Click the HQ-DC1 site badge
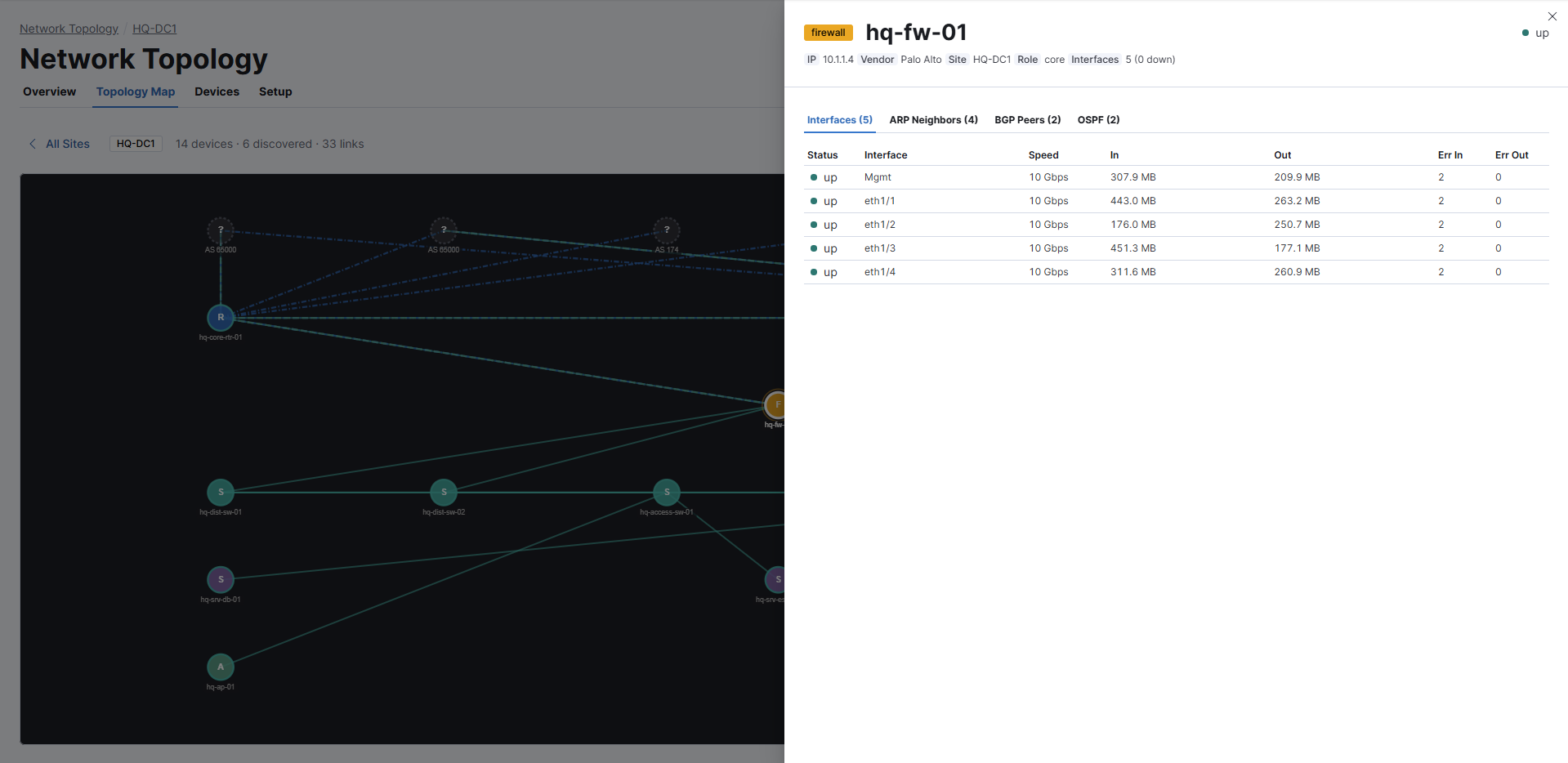 click(x=136, y=144)
